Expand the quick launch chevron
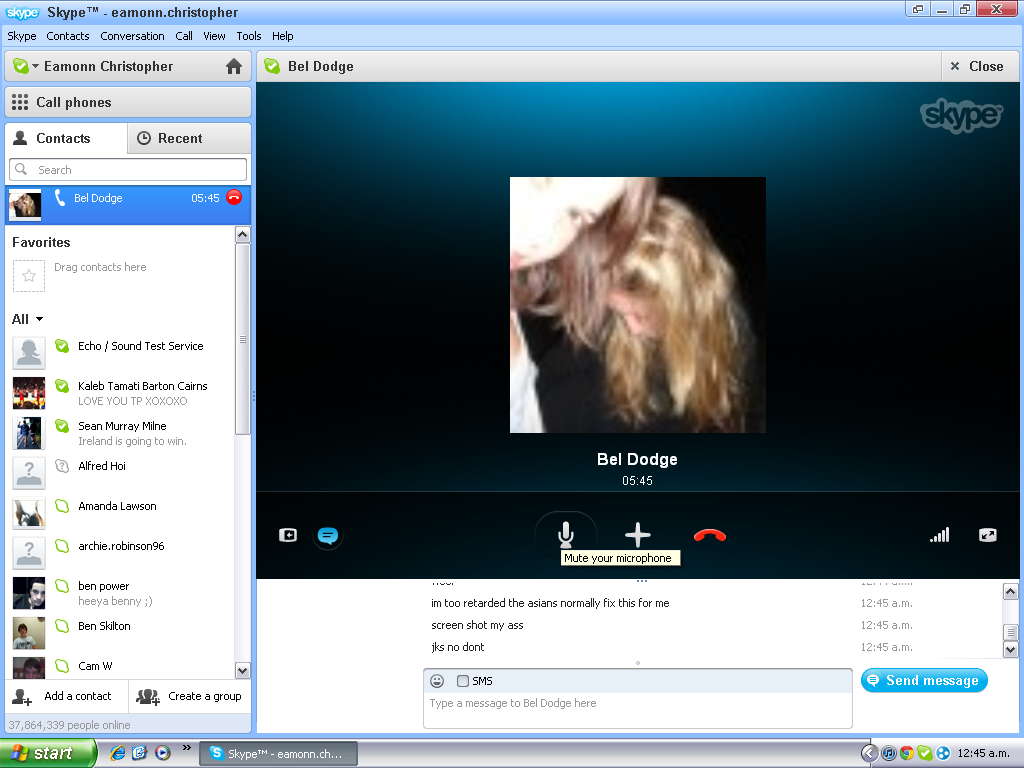1024x768 pixels. pyautogui.click(x=186, y=748)
